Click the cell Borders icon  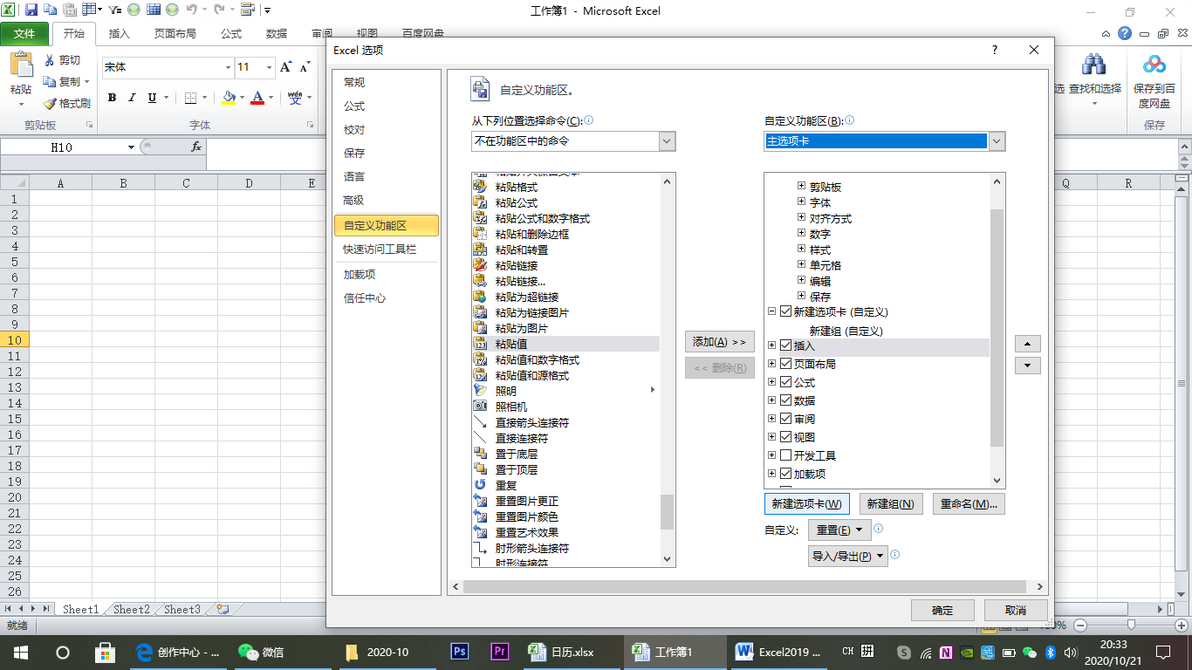click(191, 97)
